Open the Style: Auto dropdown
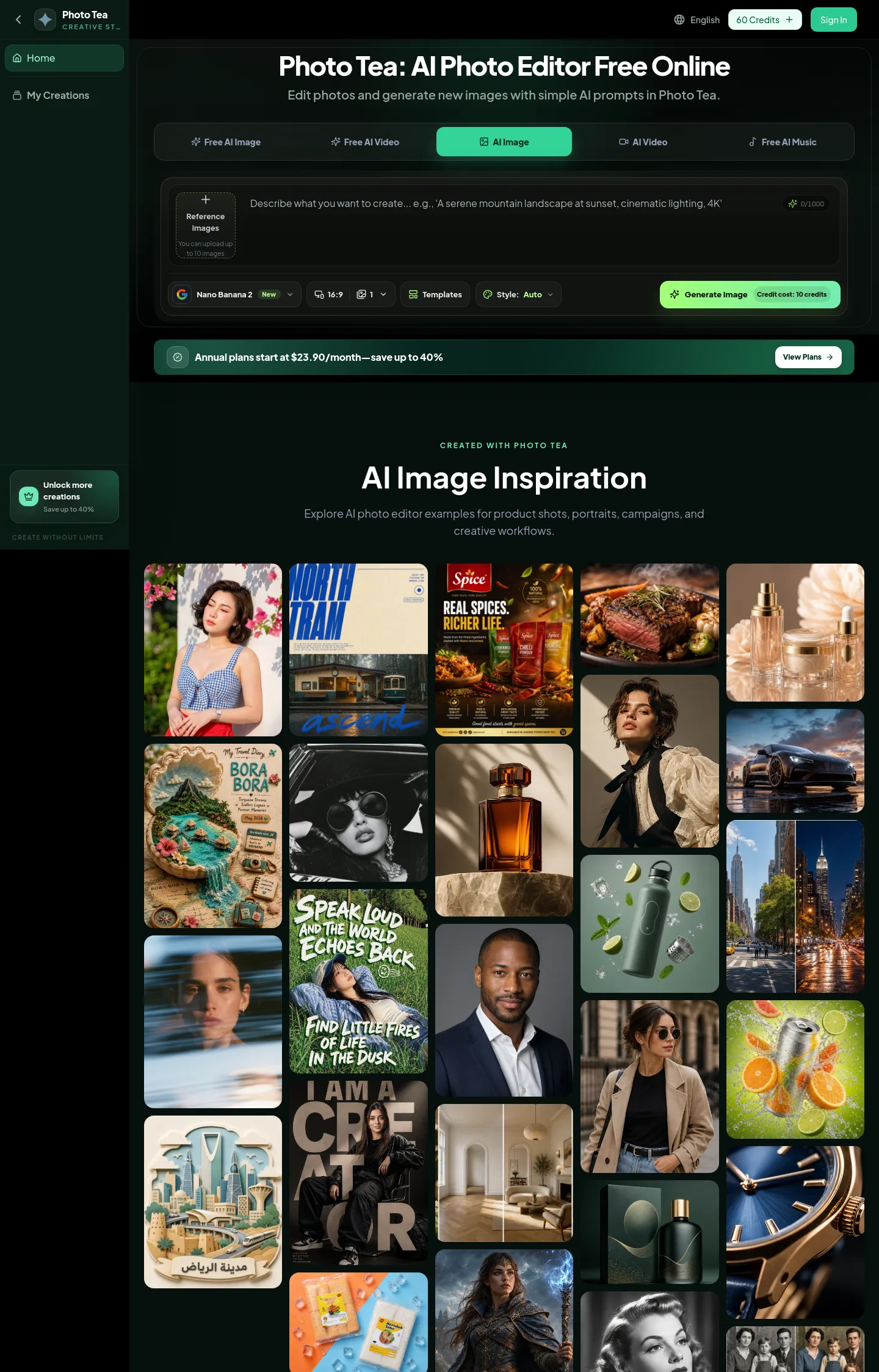The image size is (879, 1372). coord(518,294)
